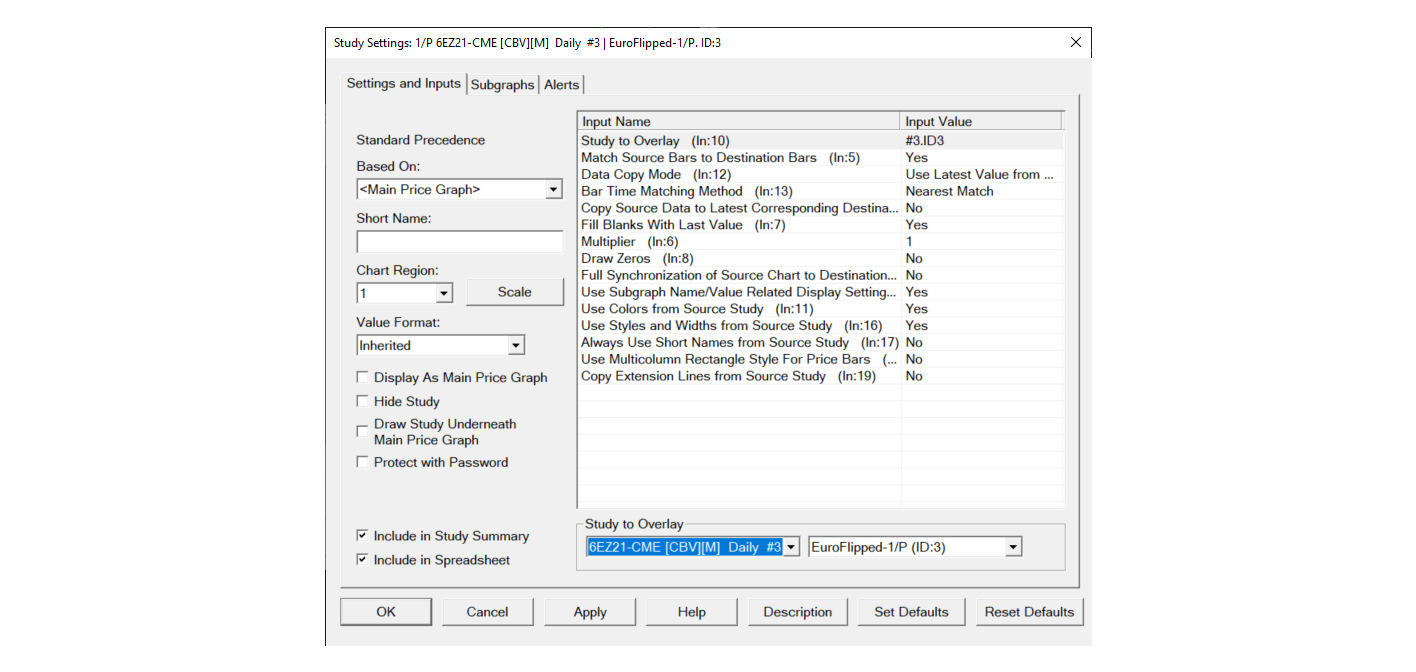Open the EuroFlipped-1/P study dropdown
The width and height of the screenshot is (1416, 672).
[x=1012, y=547]
